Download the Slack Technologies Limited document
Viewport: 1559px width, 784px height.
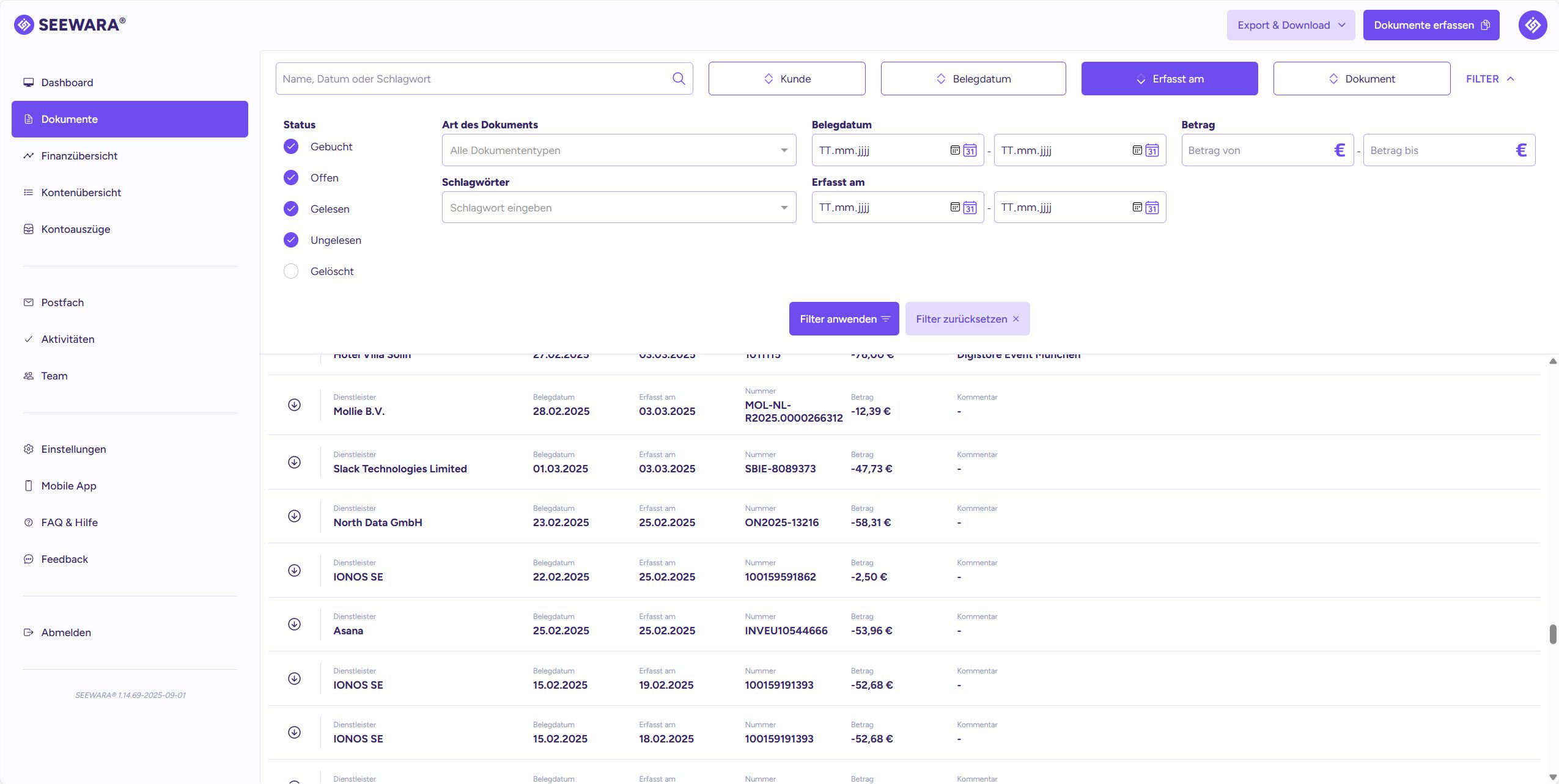[x=294, y=462]
